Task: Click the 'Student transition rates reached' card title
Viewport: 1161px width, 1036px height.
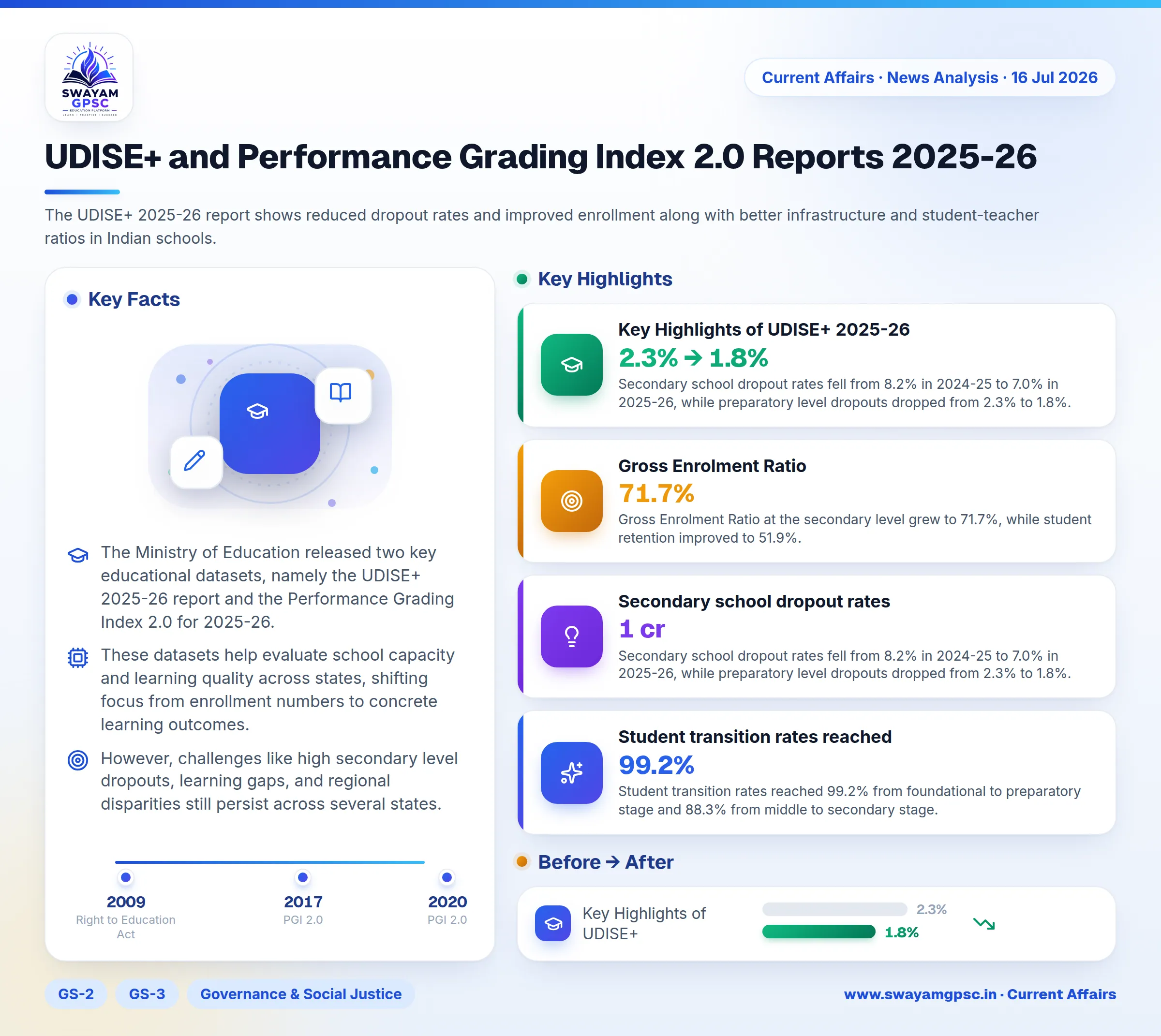Action: pyautogui.click(x=755, y=737)
